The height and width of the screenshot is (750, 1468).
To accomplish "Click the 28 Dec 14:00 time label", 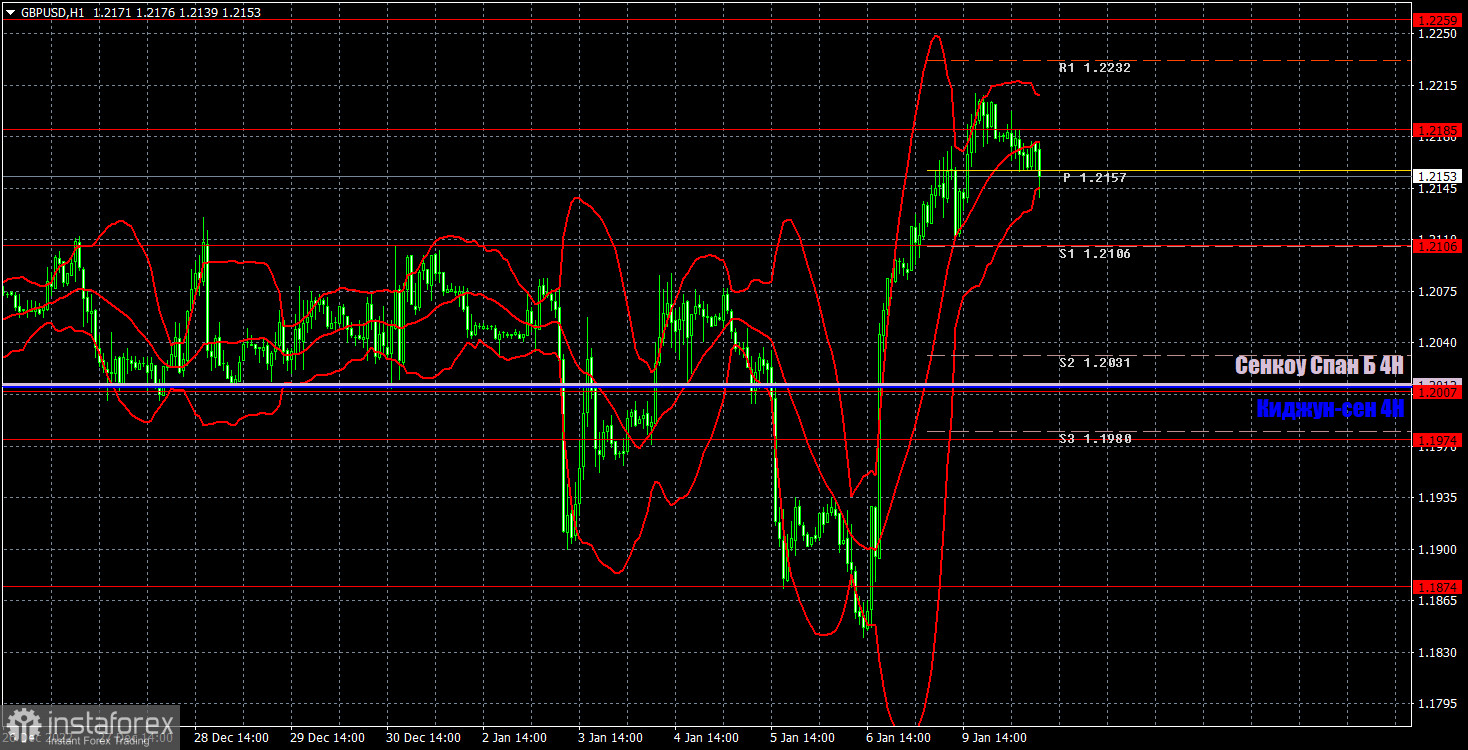I will [233, 738].
